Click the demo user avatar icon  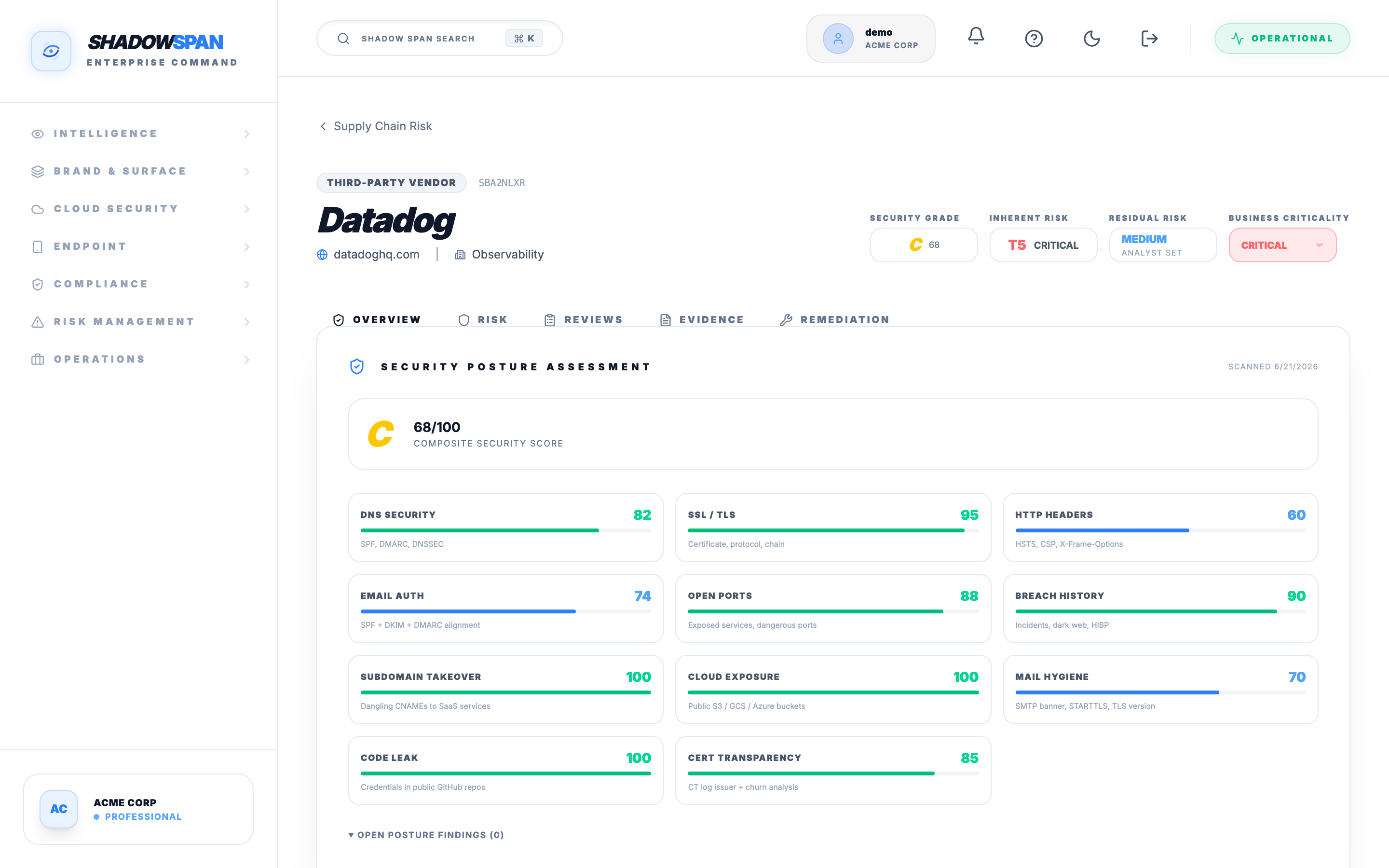(838, 39)
